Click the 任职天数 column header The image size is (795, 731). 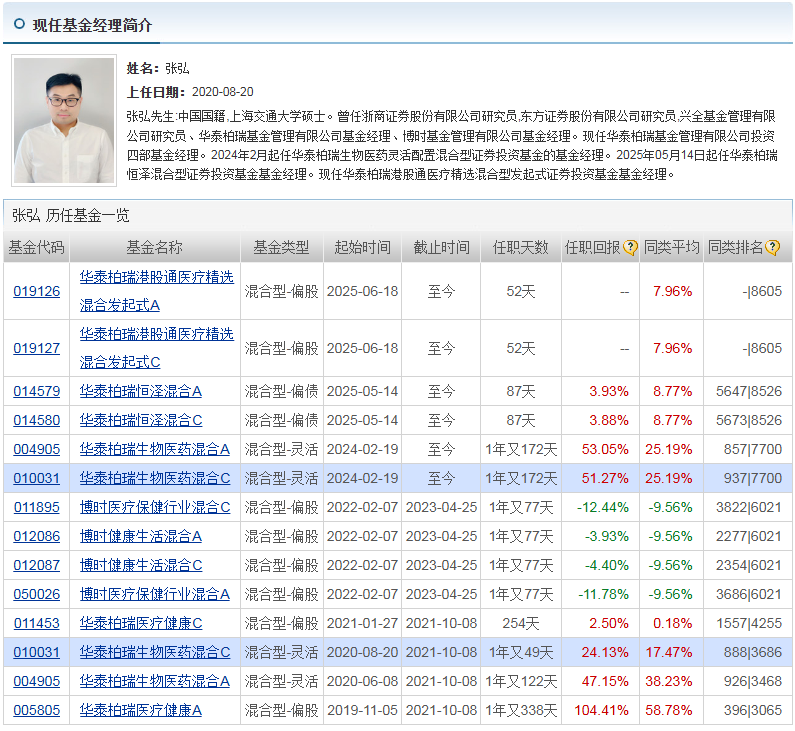(x=521, y=247)
